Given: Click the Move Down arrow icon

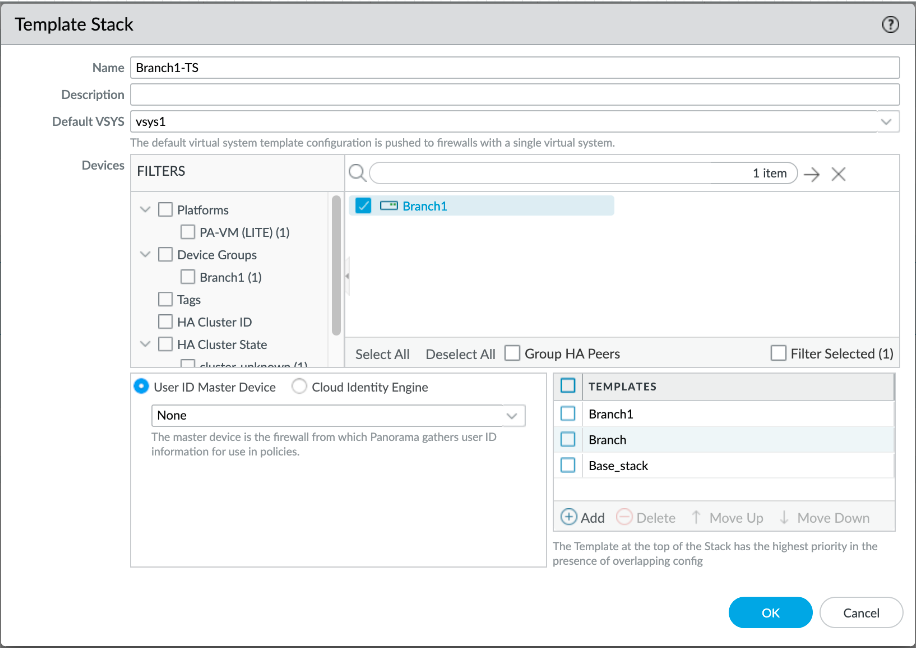Looking at the screenshot, I should tap(784, 517).
